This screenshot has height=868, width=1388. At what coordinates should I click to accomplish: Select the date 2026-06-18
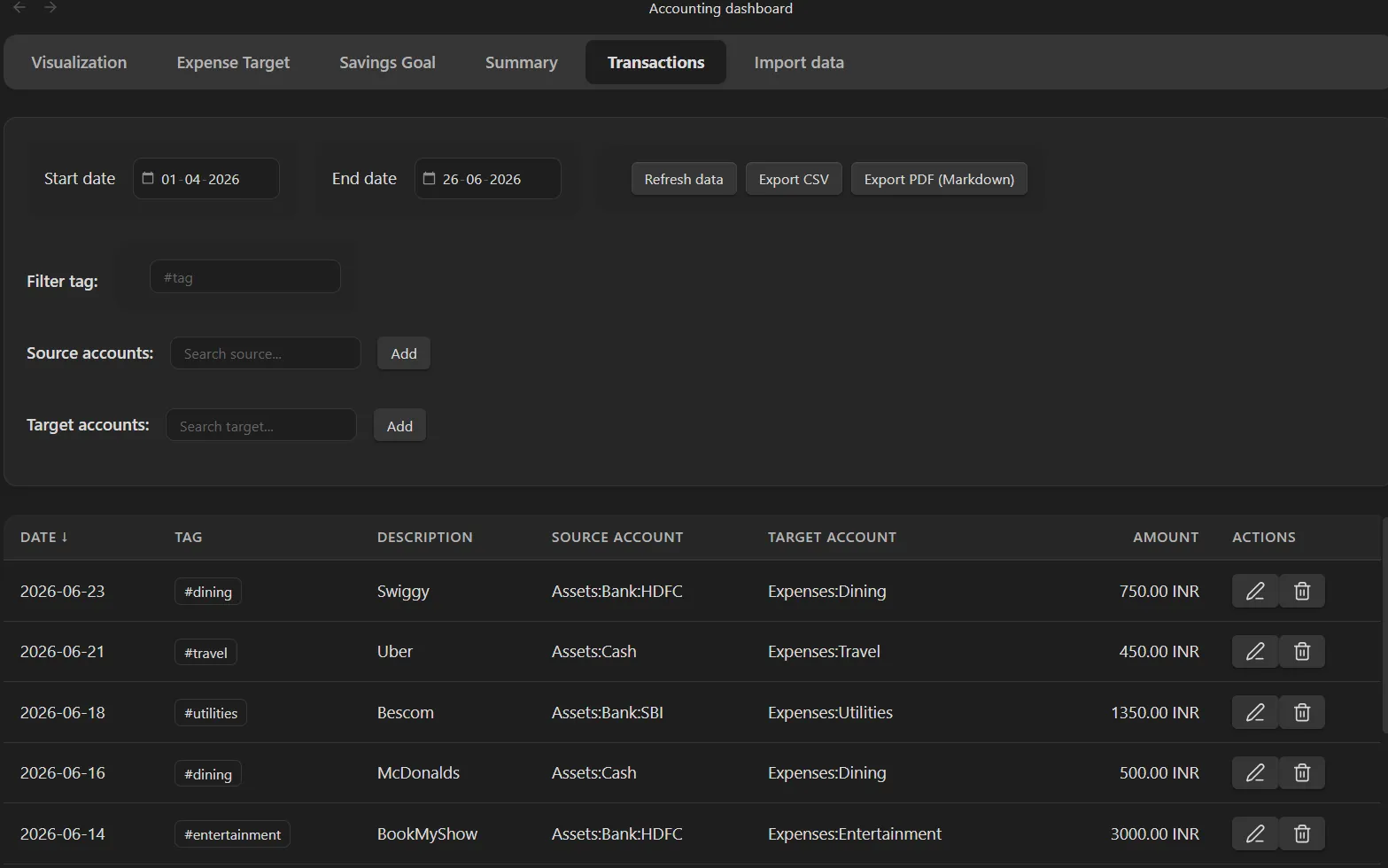click(63, 712)
